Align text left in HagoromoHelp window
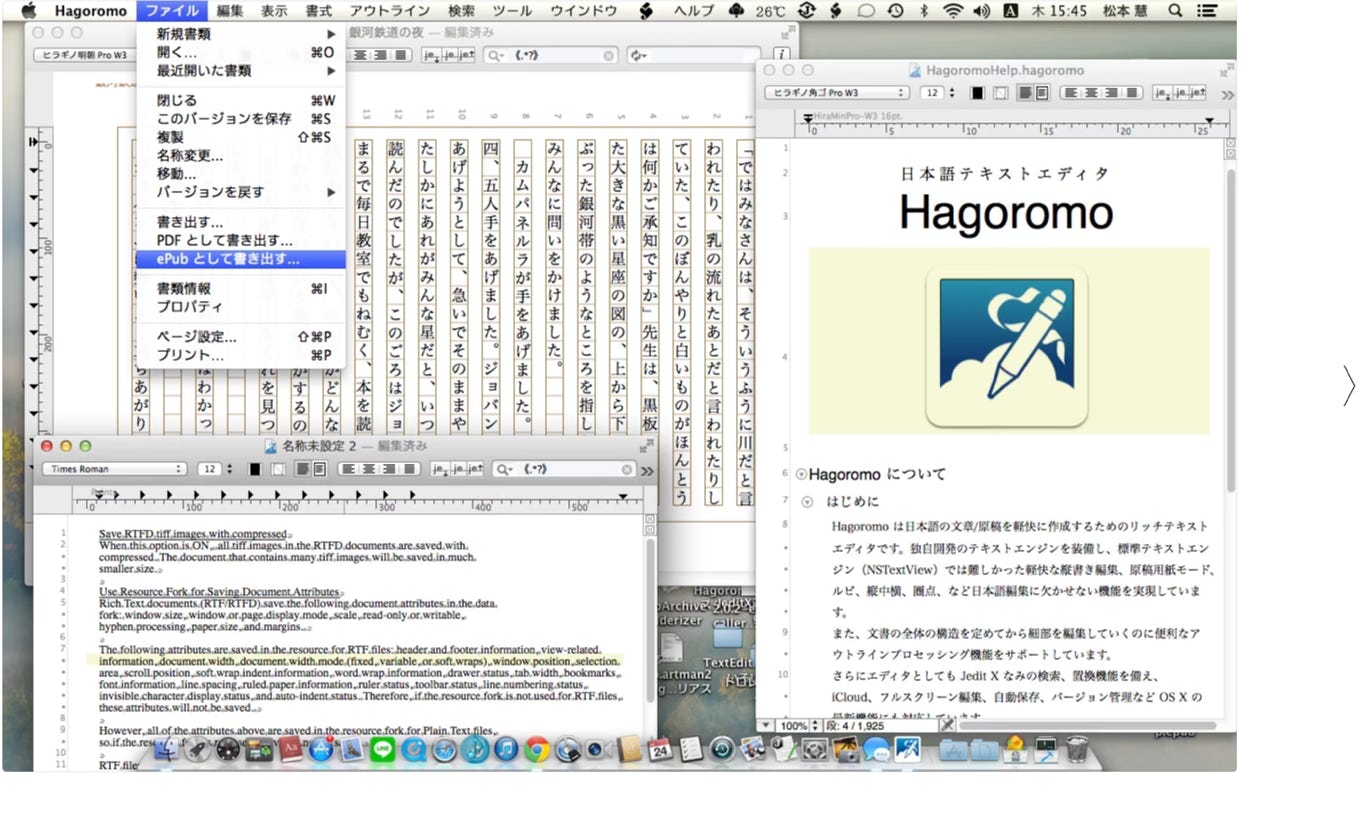The image size is (1362, 816). point(1070,93)
